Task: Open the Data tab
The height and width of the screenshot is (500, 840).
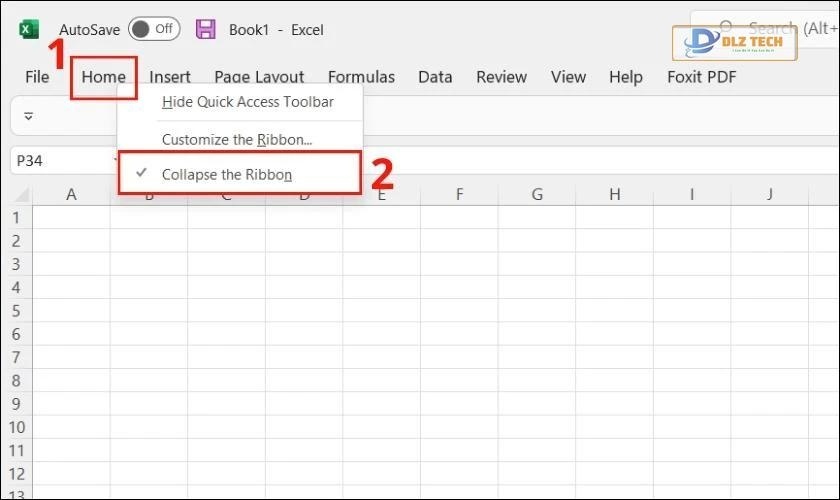Action: click(x=435, y=77)
